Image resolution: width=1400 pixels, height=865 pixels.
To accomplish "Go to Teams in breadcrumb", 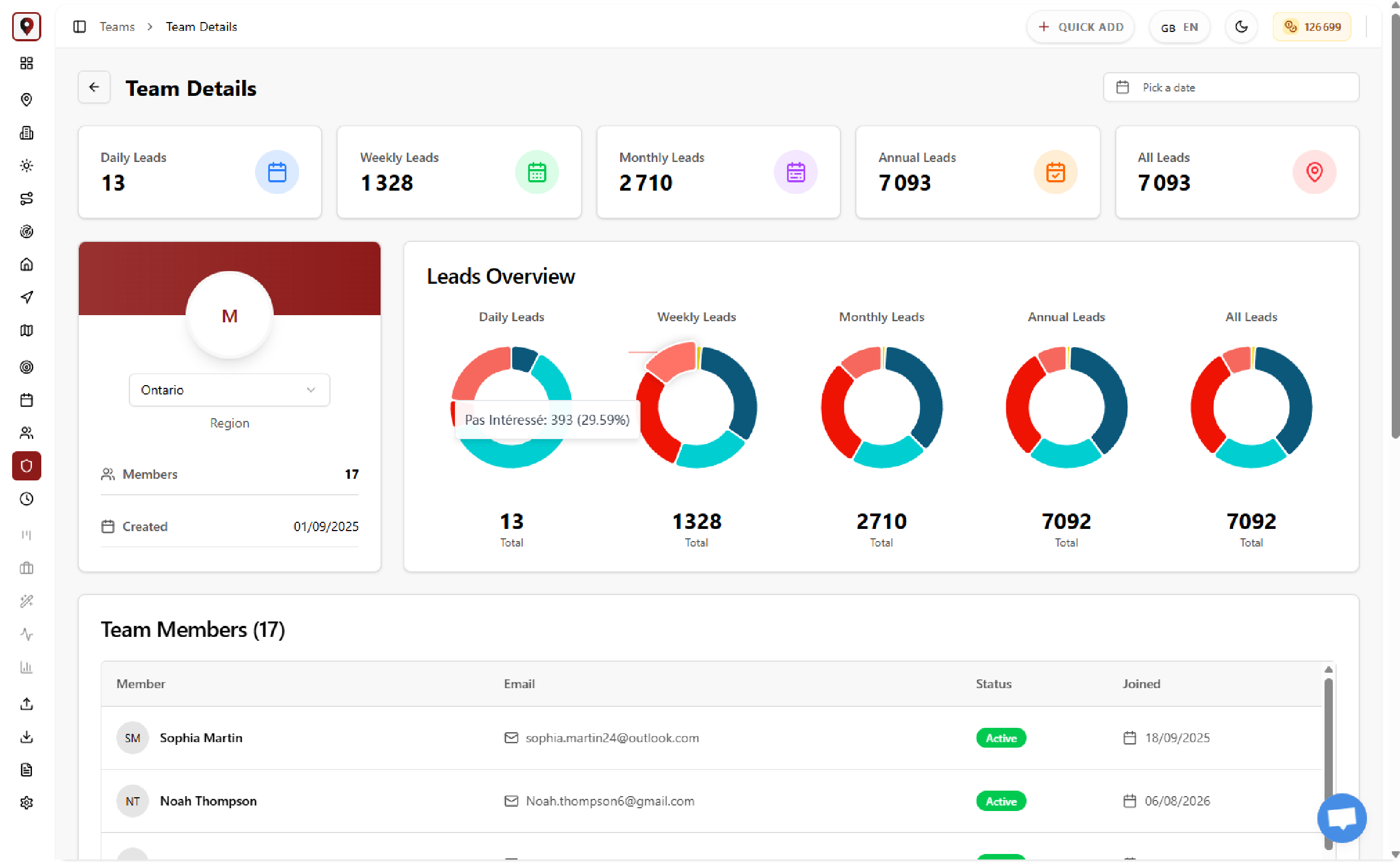I will [117, 27].
